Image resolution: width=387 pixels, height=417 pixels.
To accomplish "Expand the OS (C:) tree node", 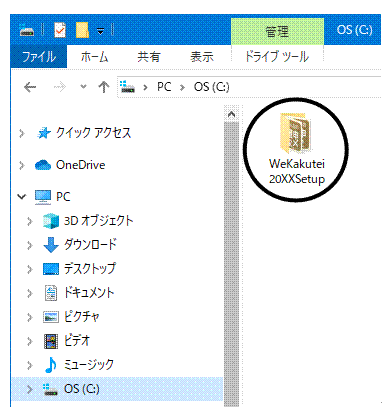I will click(30, 389).
